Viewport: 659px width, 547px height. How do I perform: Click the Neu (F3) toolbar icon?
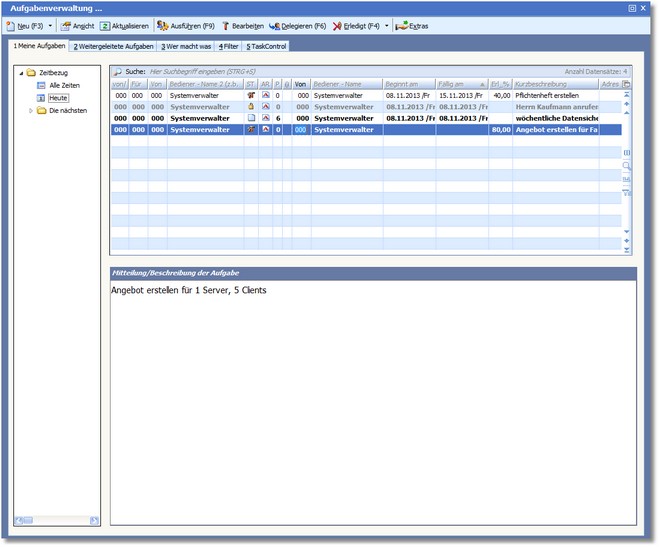coord(11,26)
